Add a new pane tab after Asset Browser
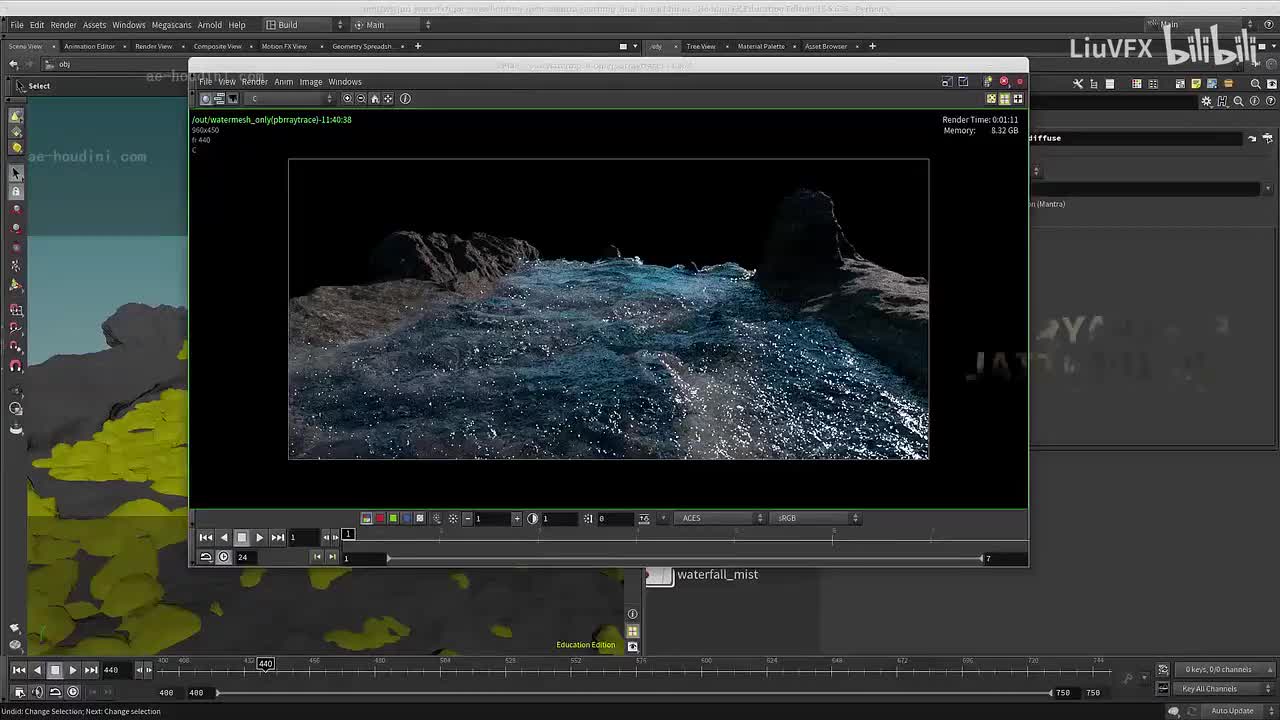 coord(872,46)
